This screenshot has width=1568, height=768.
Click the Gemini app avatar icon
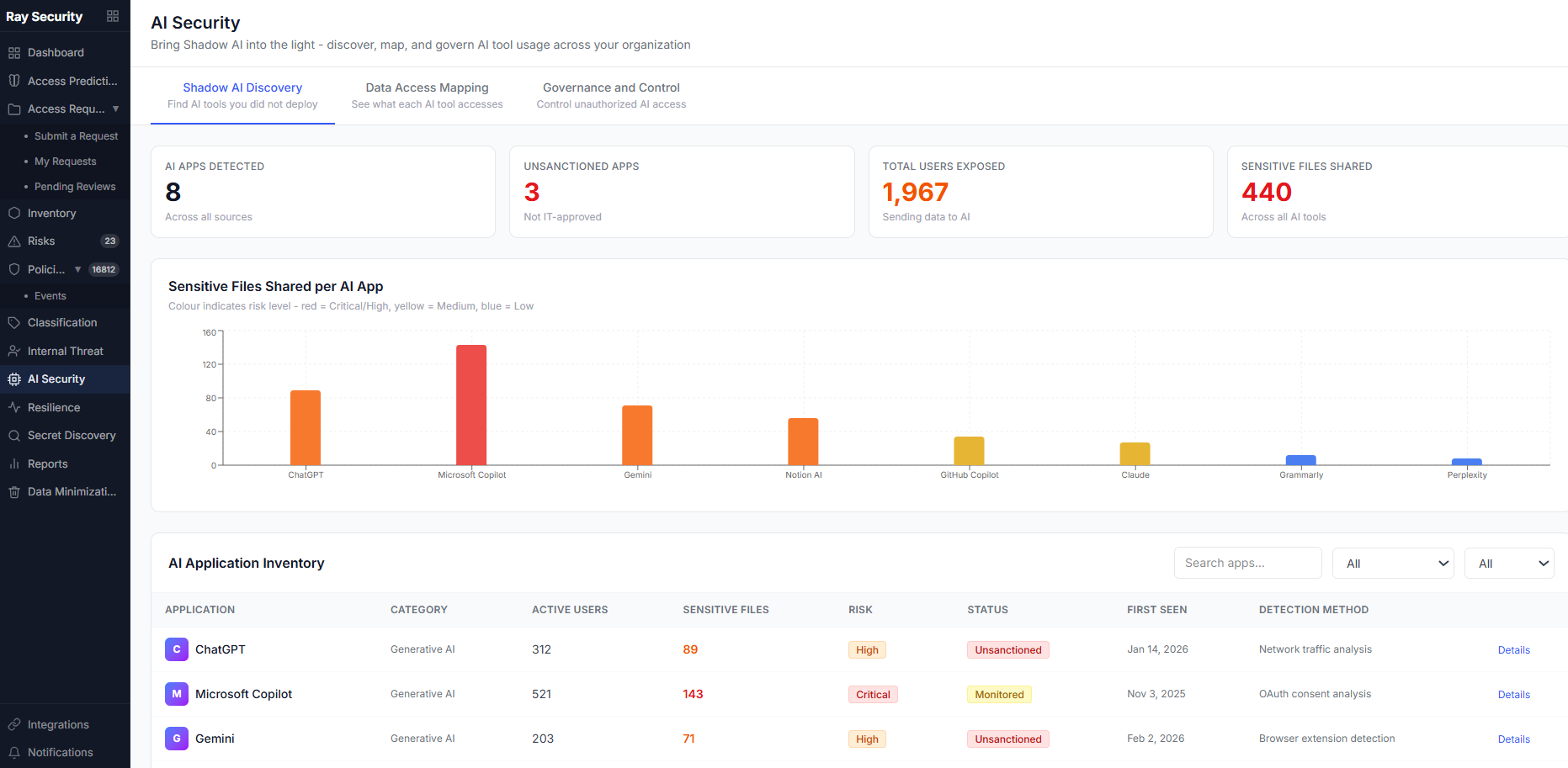point(177,739)
